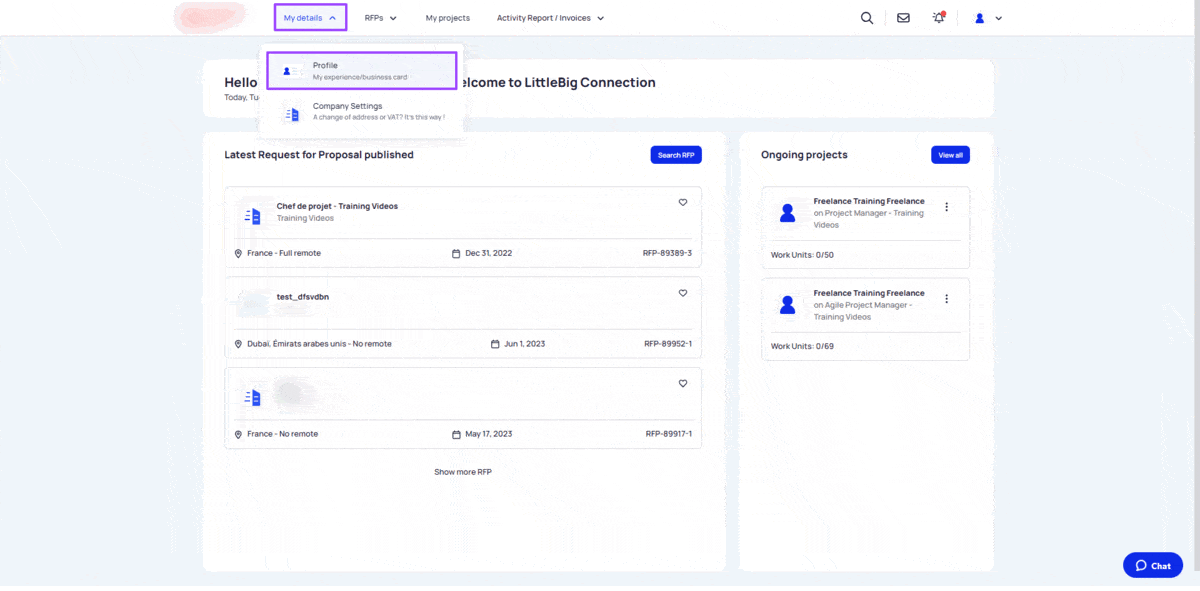Click location pin beside France - Full remote
The image size is (1200, 591).
point(238,254)
